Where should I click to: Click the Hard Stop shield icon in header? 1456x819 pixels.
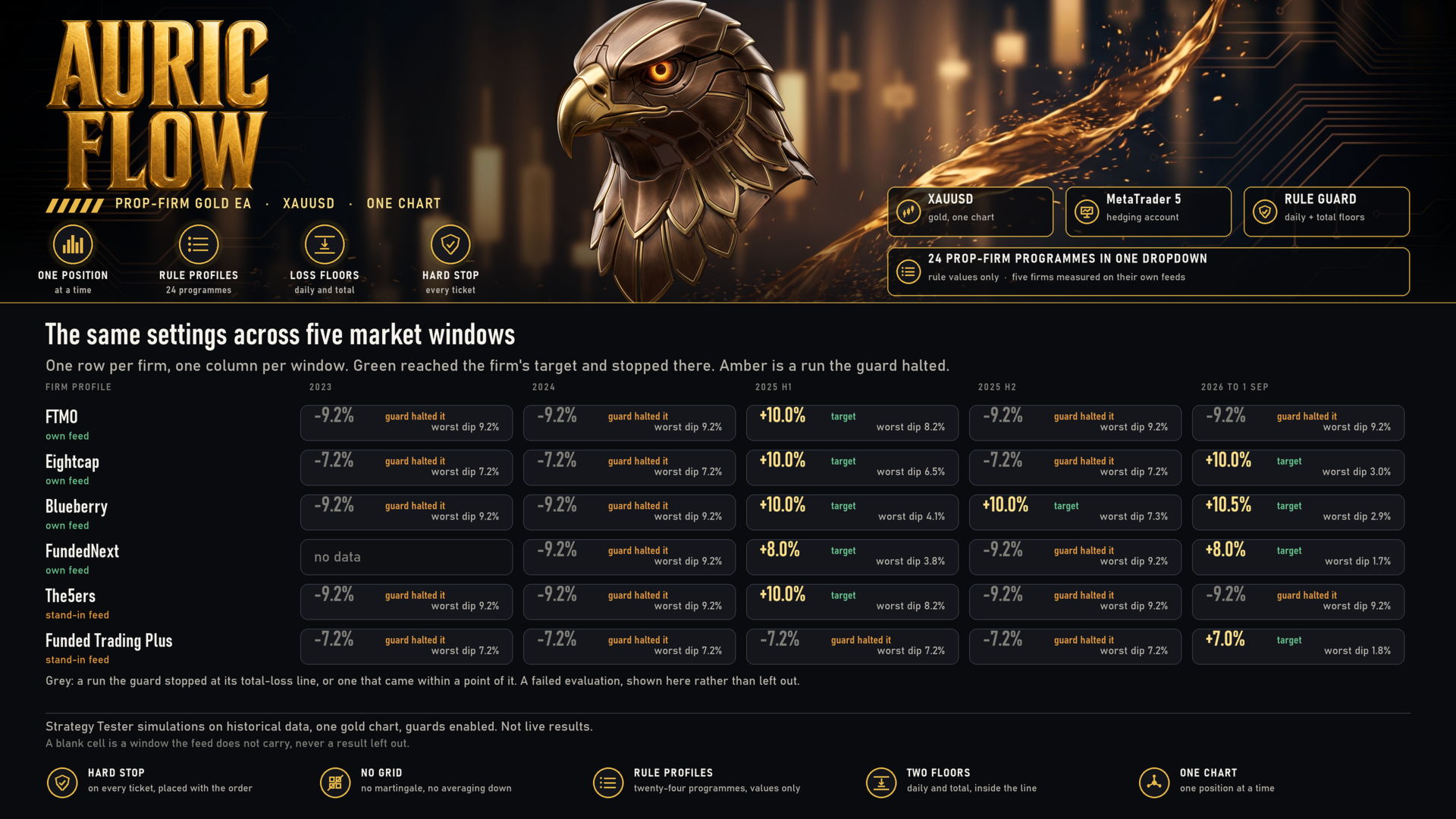[450, 244]
